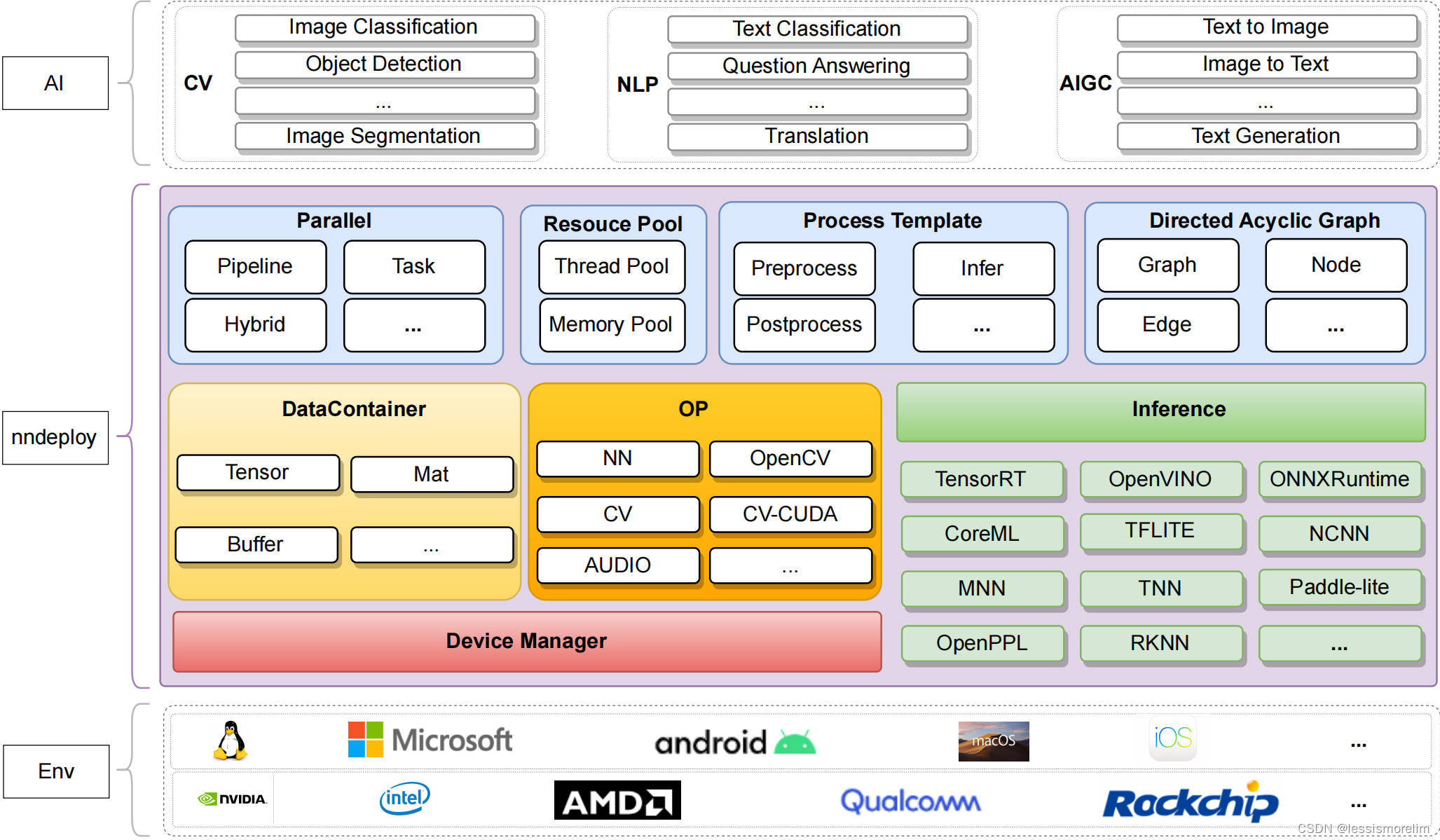Click the Qualcomm logo
Viewport: 1440px width, 840px height.
(910, 801)
